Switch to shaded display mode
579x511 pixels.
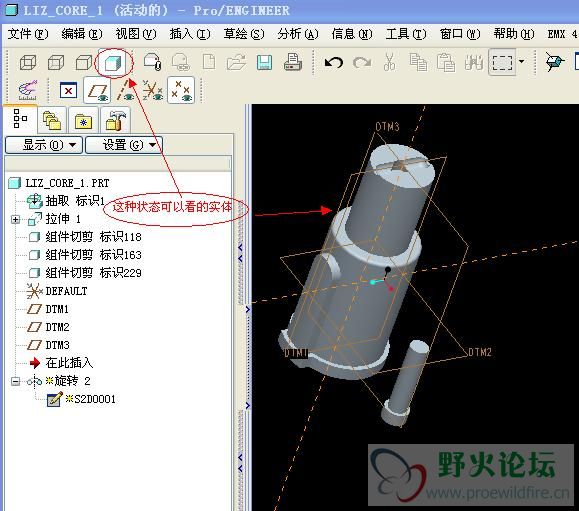pos(113,63)
